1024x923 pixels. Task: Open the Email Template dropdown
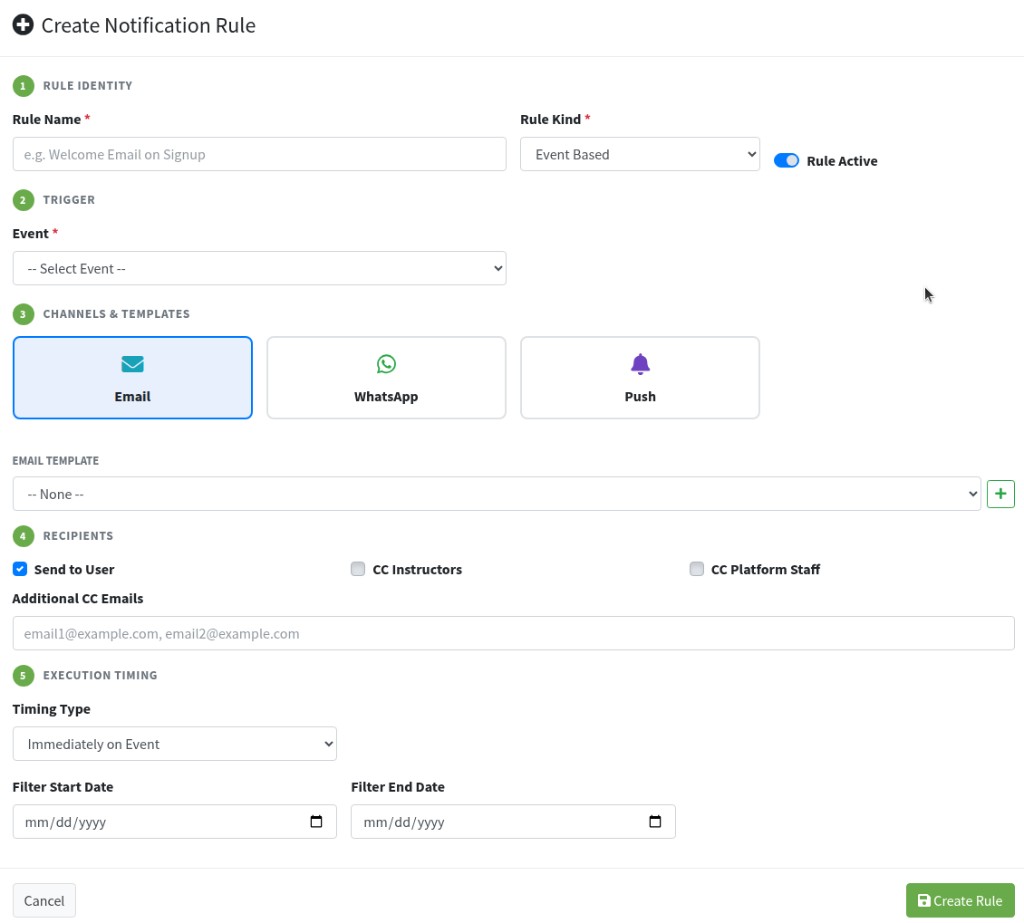496,494
